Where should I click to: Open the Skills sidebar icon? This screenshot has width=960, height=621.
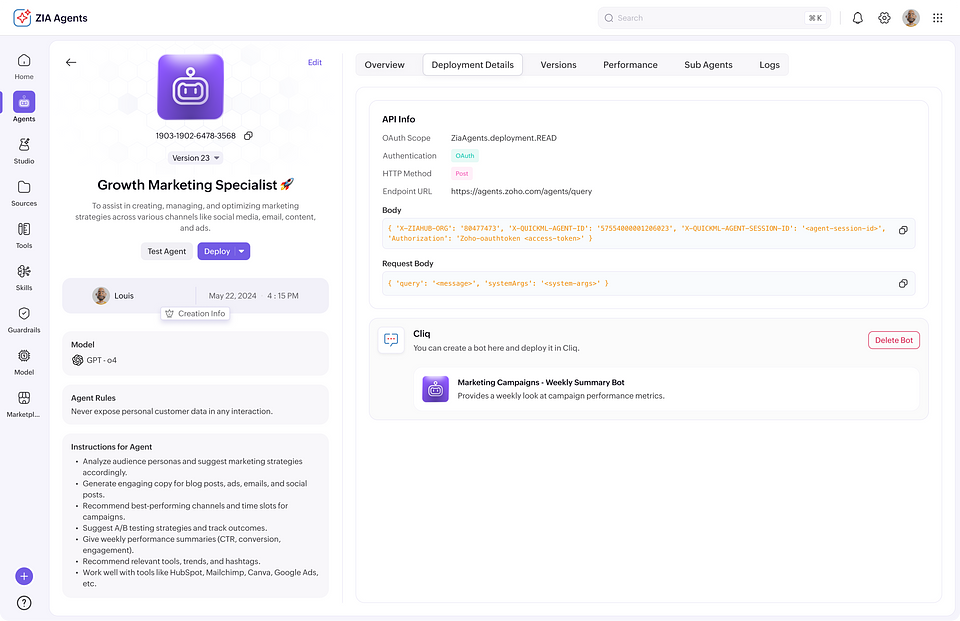pyautogui.click(x=24, y=271)
